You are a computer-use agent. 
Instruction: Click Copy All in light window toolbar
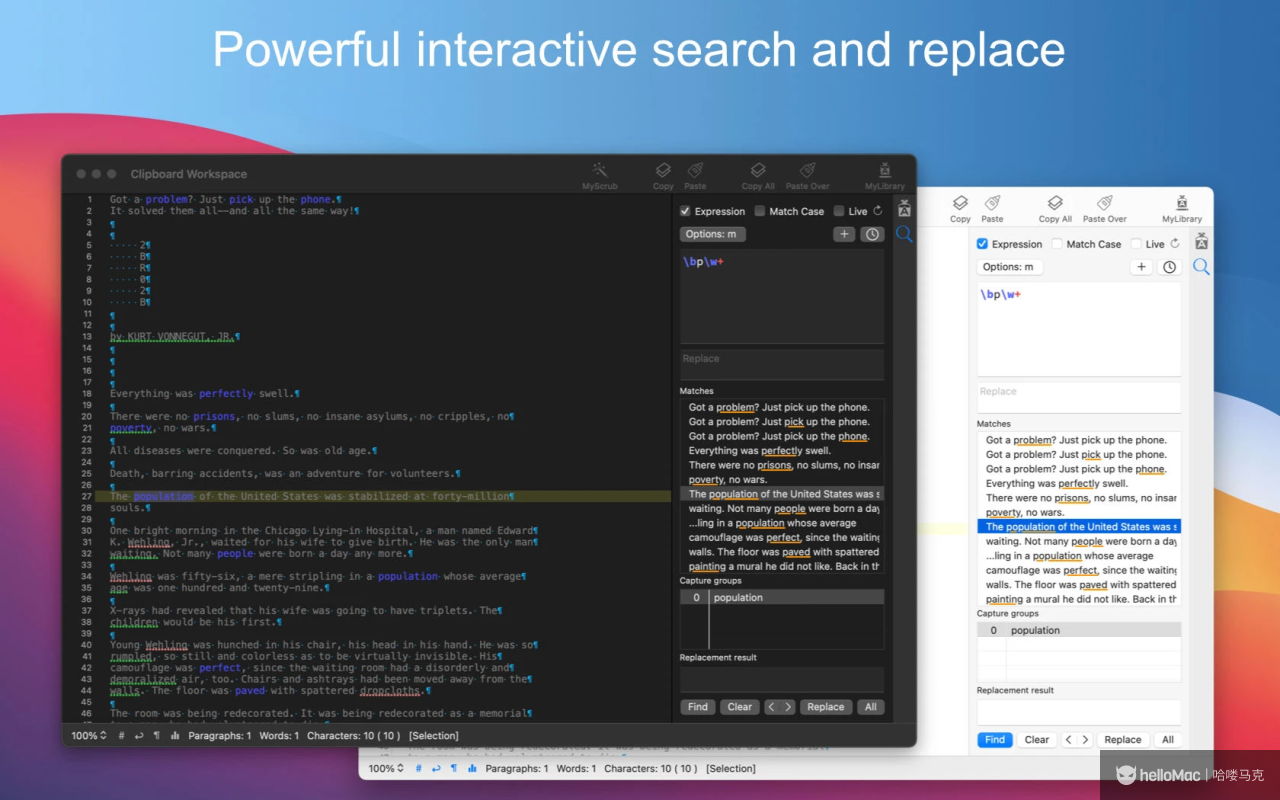click(1055, 209)
